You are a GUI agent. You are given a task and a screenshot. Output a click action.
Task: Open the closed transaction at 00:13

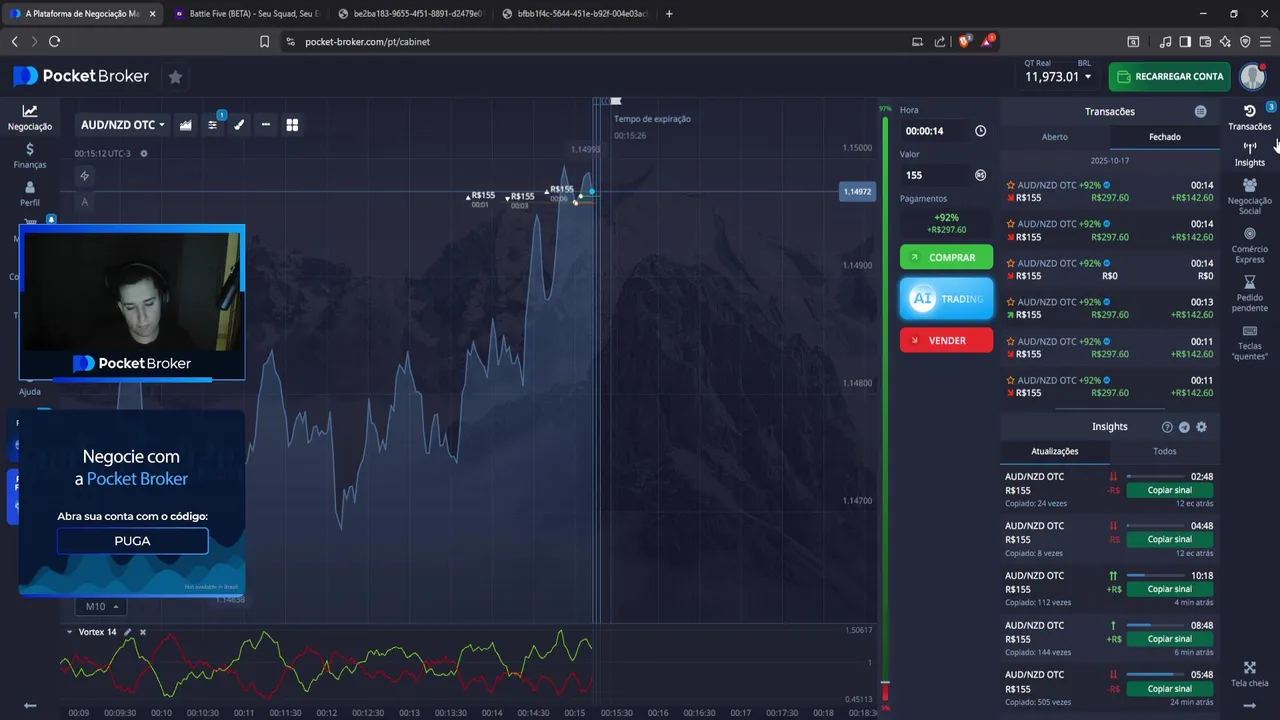click(x=1110, y=308)
